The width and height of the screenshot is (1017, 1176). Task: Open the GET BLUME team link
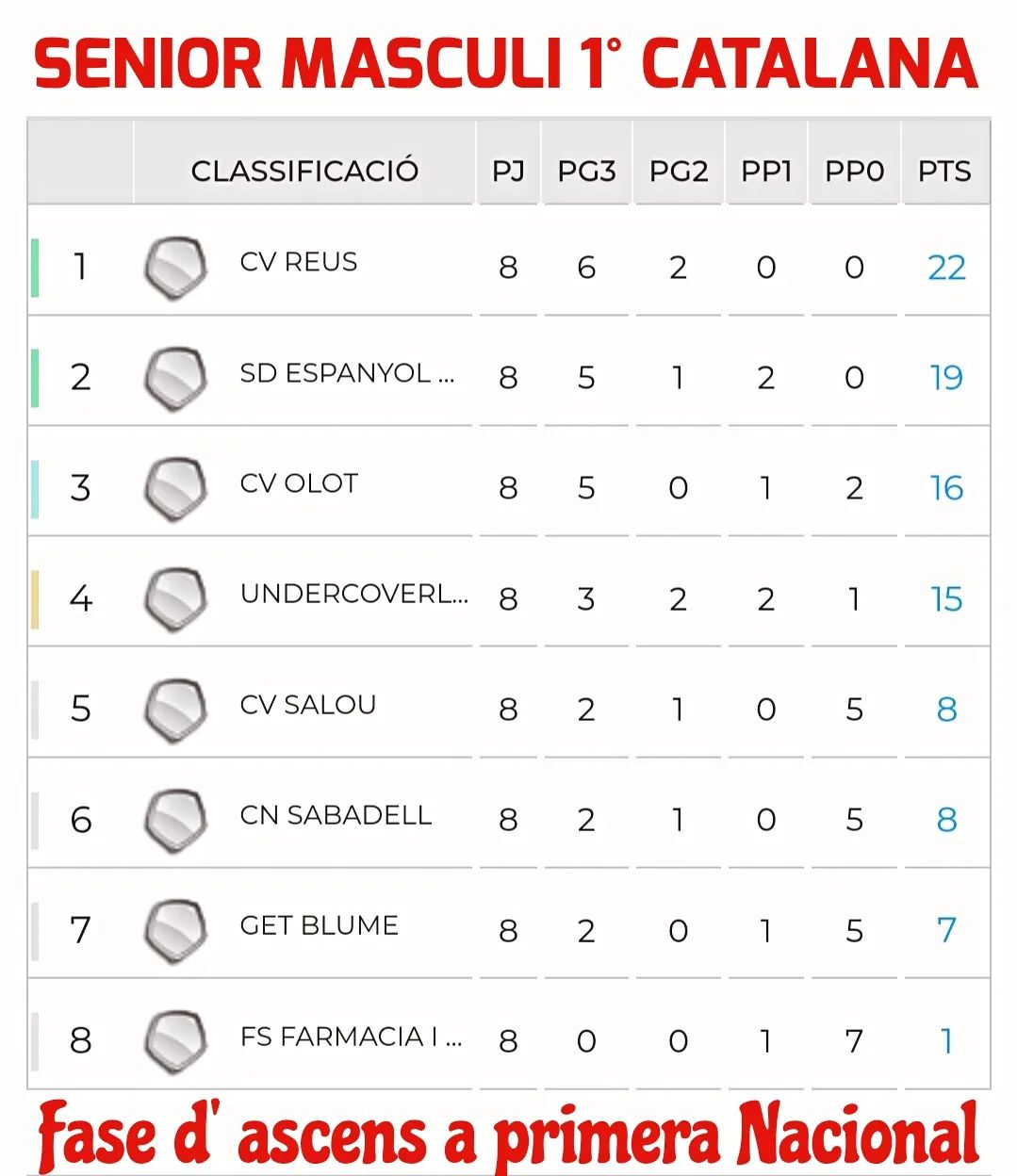[x=320, y=925]
